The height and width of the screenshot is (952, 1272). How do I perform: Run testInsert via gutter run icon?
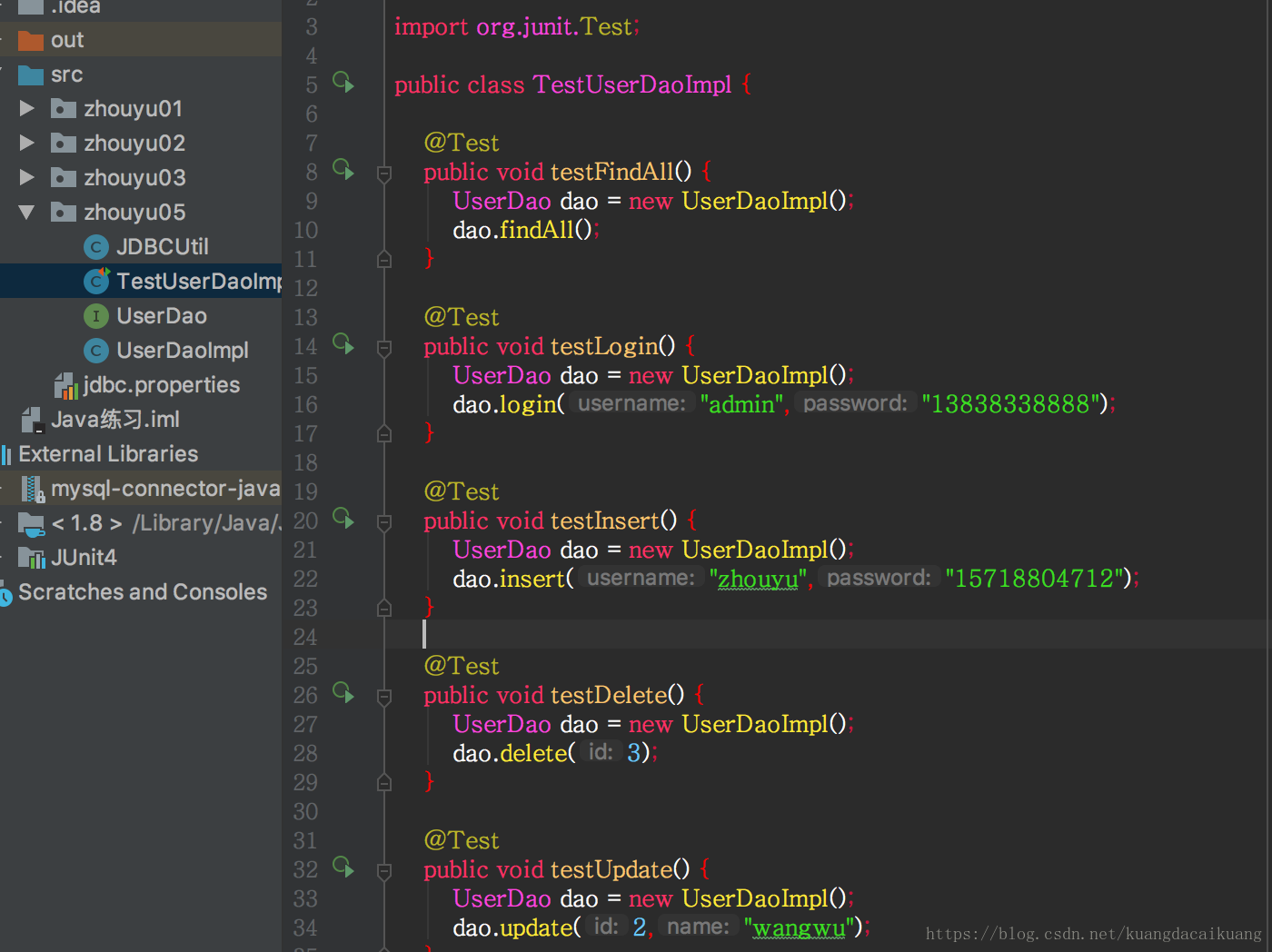click(x=343, y=518)
